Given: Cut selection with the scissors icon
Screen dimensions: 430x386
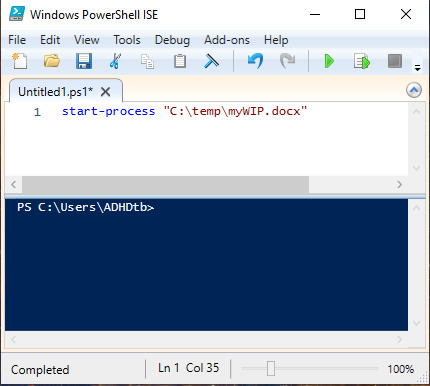Looking at the screenshot, I should pos(115,61).
